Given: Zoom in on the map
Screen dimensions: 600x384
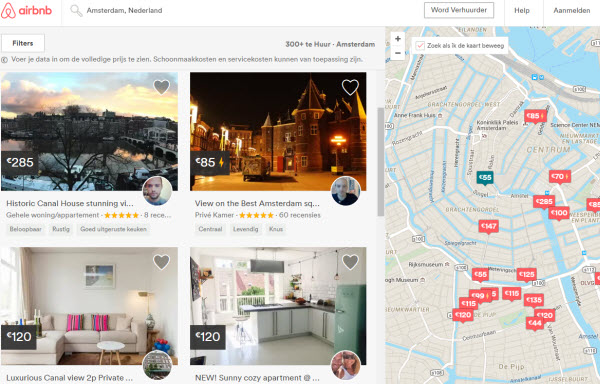Looking at the screenshot, I should 398,39.
